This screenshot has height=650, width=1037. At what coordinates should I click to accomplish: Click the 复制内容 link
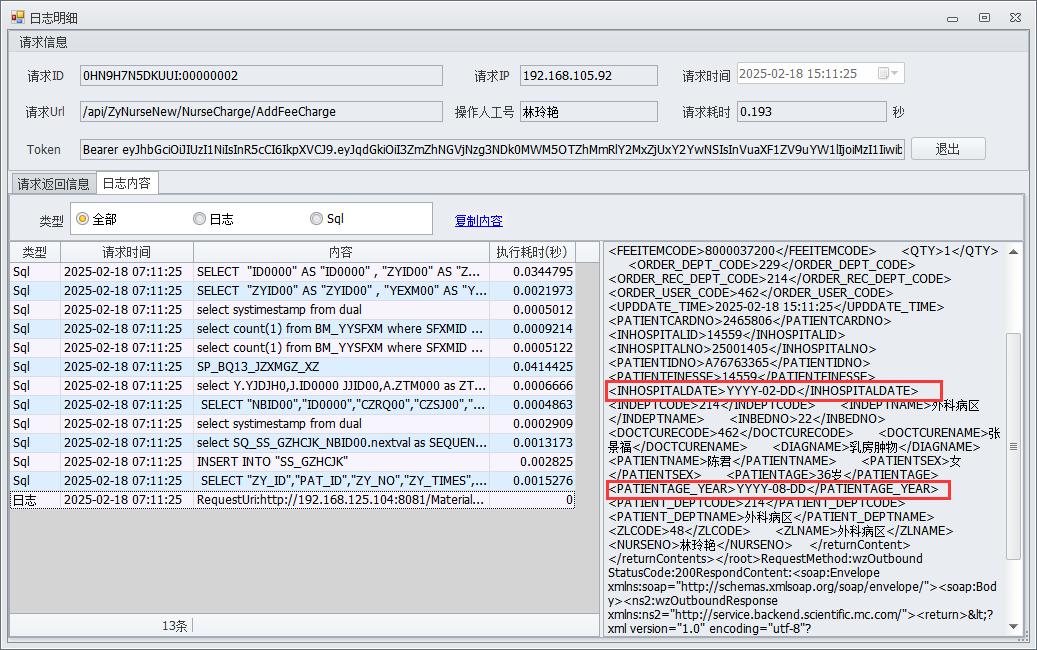[479, 221]
